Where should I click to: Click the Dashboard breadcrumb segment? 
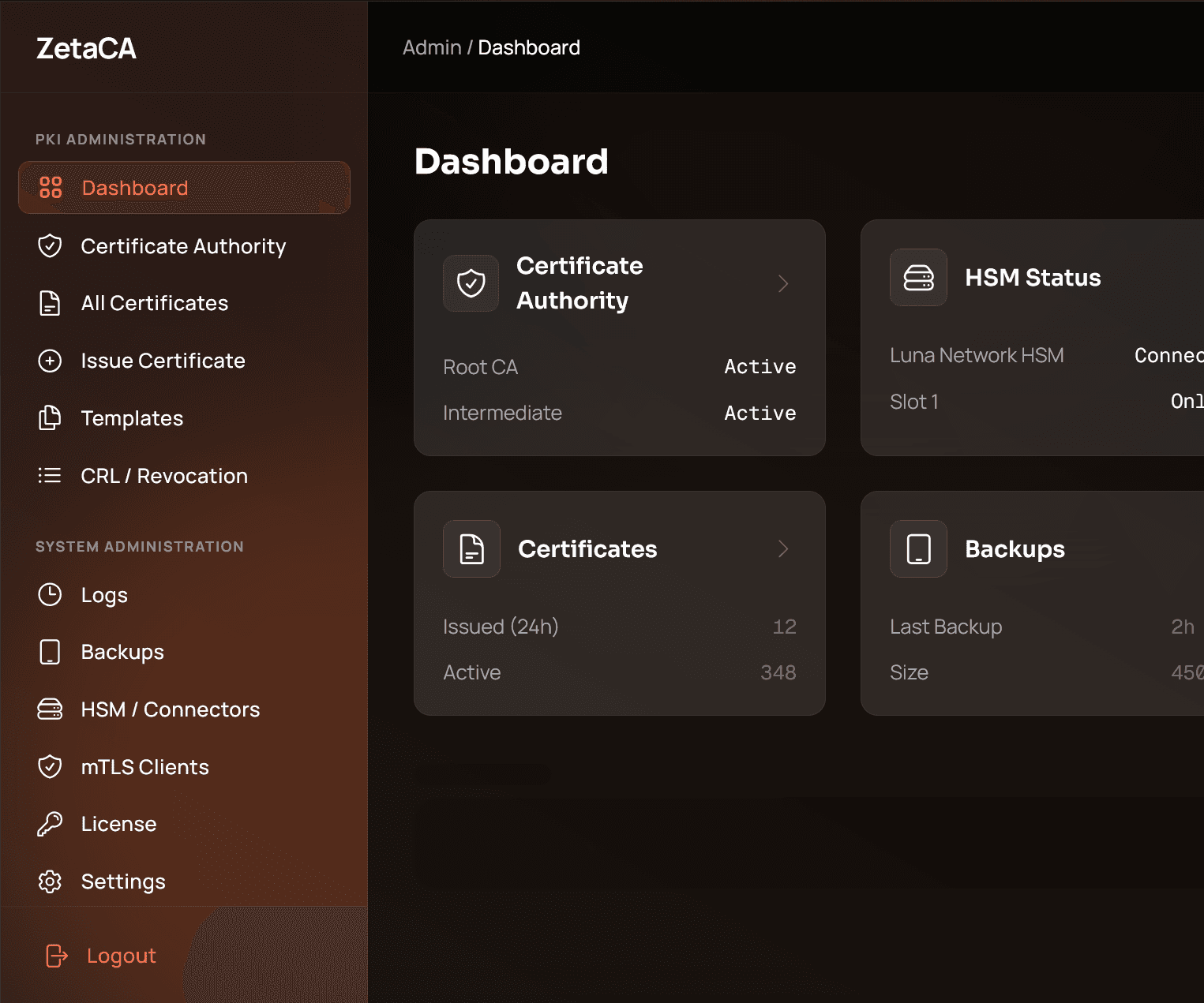528,47
